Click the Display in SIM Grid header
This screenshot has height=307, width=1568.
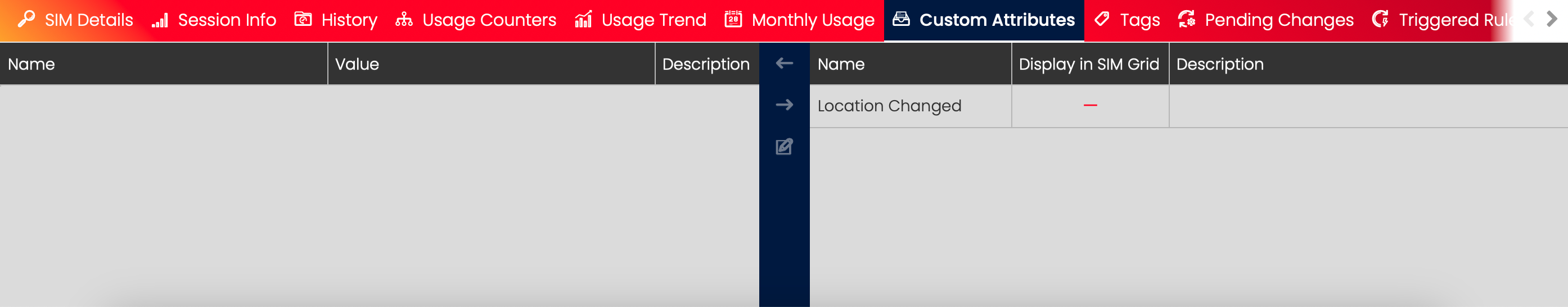(1088, 64)
